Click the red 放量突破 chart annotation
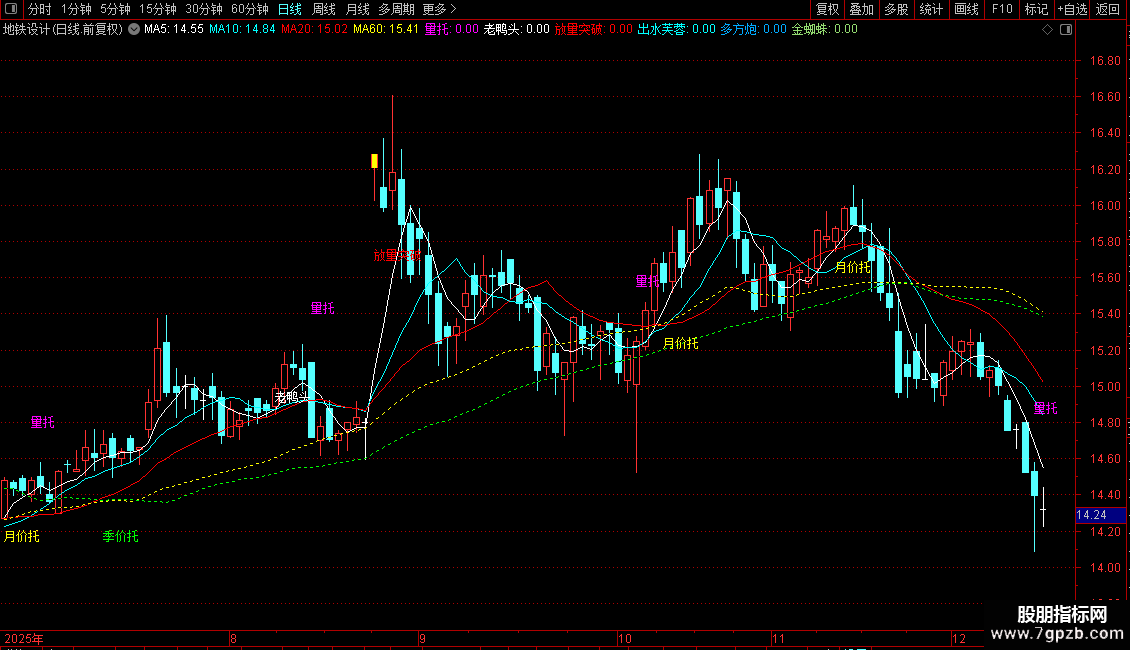The width and height of the screenshot is (1130, 650). point(397,255)
